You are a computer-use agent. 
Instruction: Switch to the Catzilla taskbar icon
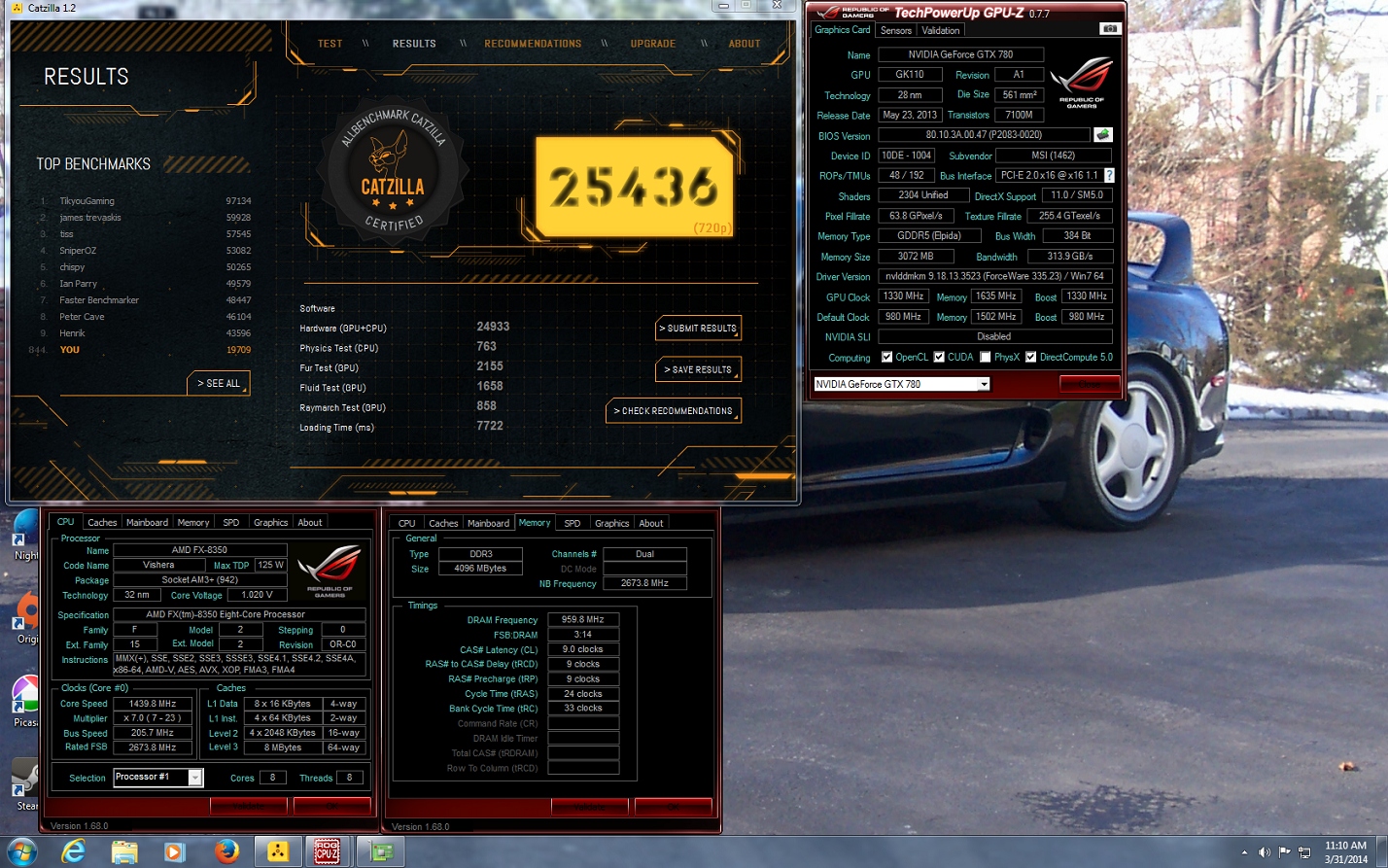click(x=278, y=851)
